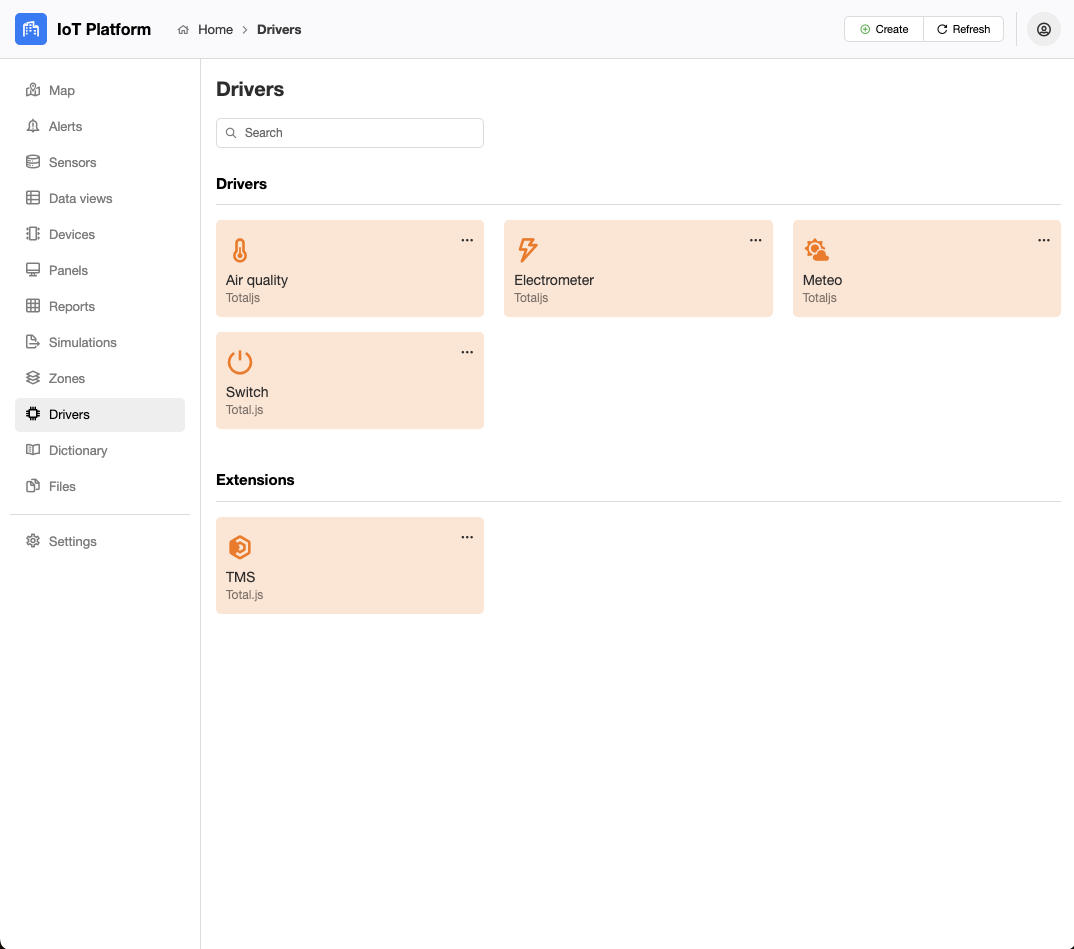Click the IoT Platform logo icon

point(31,29)
